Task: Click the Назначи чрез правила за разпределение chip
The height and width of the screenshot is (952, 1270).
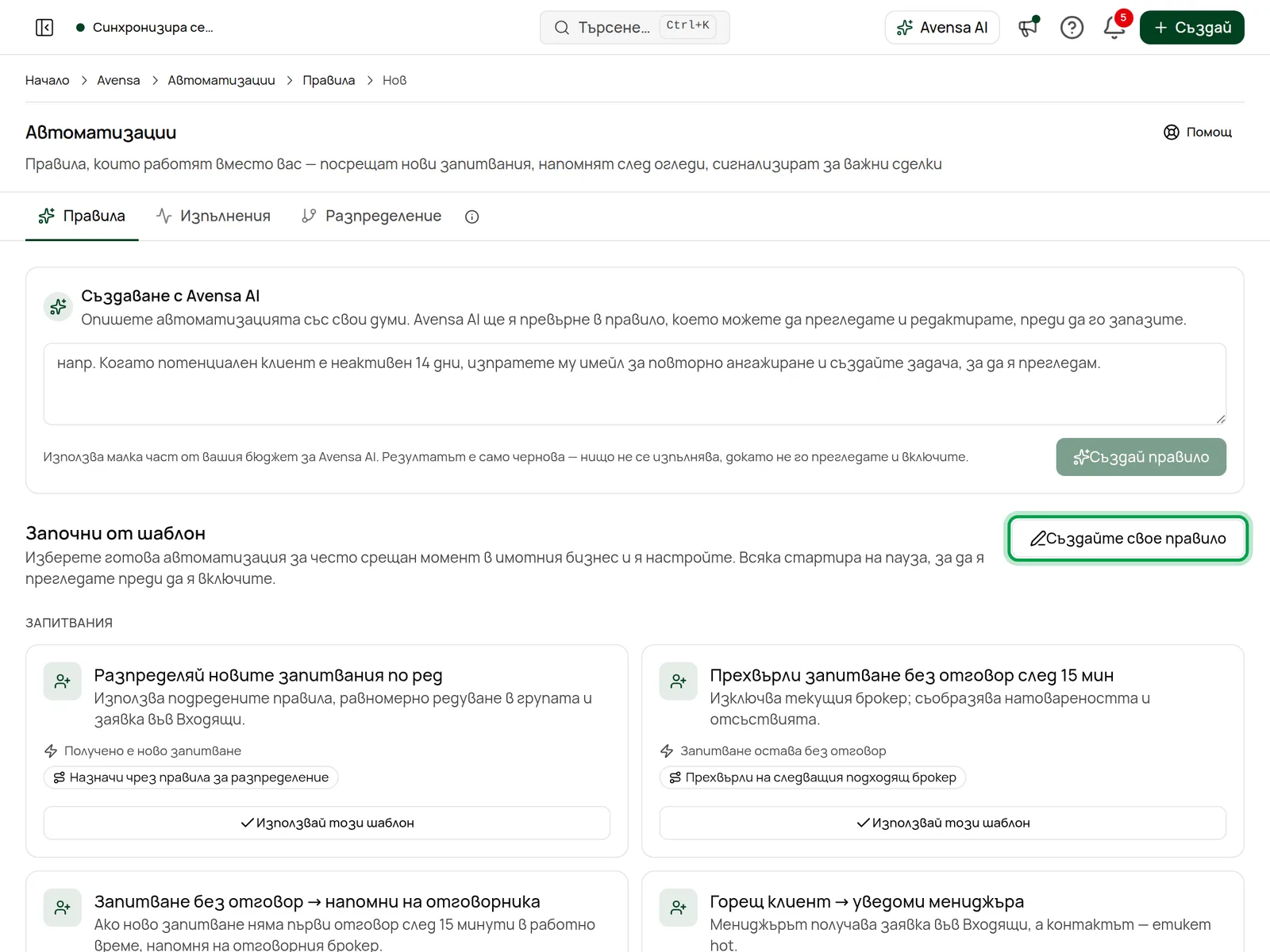Action: pos(191,777)
